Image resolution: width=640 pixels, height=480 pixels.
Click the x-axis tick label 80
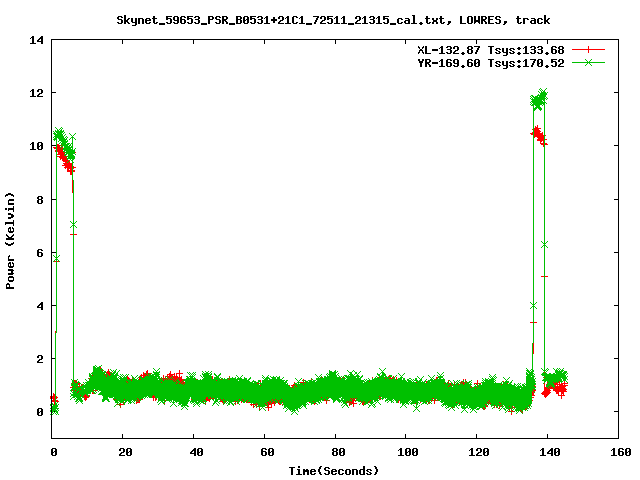point(338,452)
